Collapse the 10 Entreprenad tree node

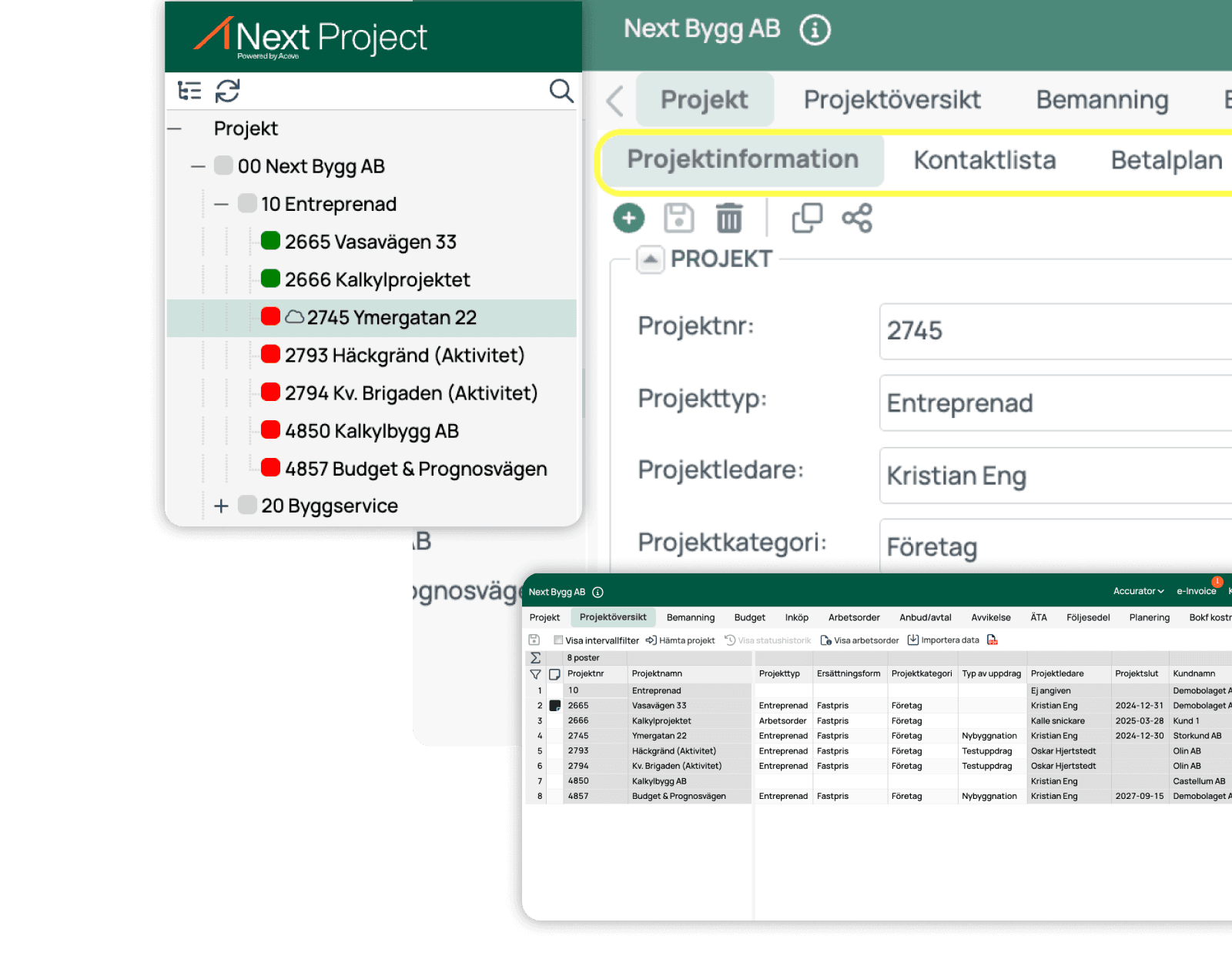(221, 205)
